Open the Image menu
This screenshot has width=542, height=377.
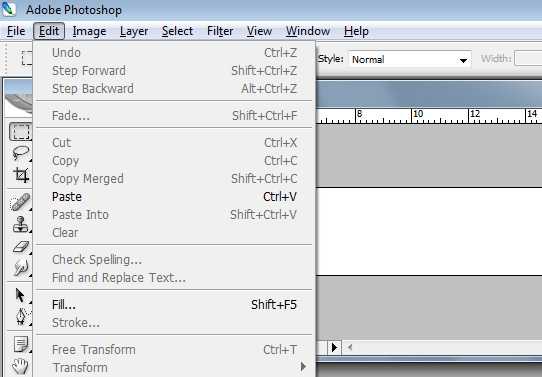pyautogui.click(x=90, y=31)
